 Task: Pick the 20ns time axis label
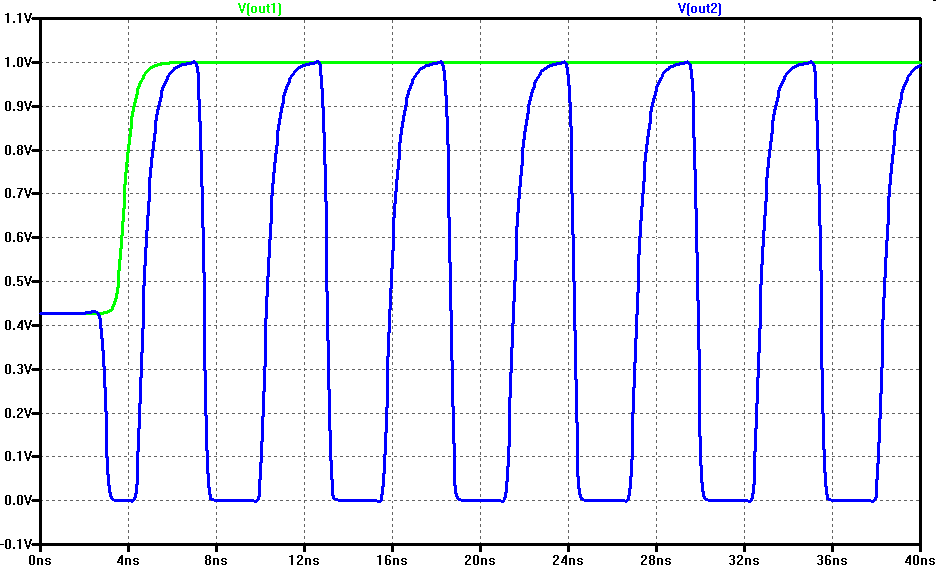point(480,559)
